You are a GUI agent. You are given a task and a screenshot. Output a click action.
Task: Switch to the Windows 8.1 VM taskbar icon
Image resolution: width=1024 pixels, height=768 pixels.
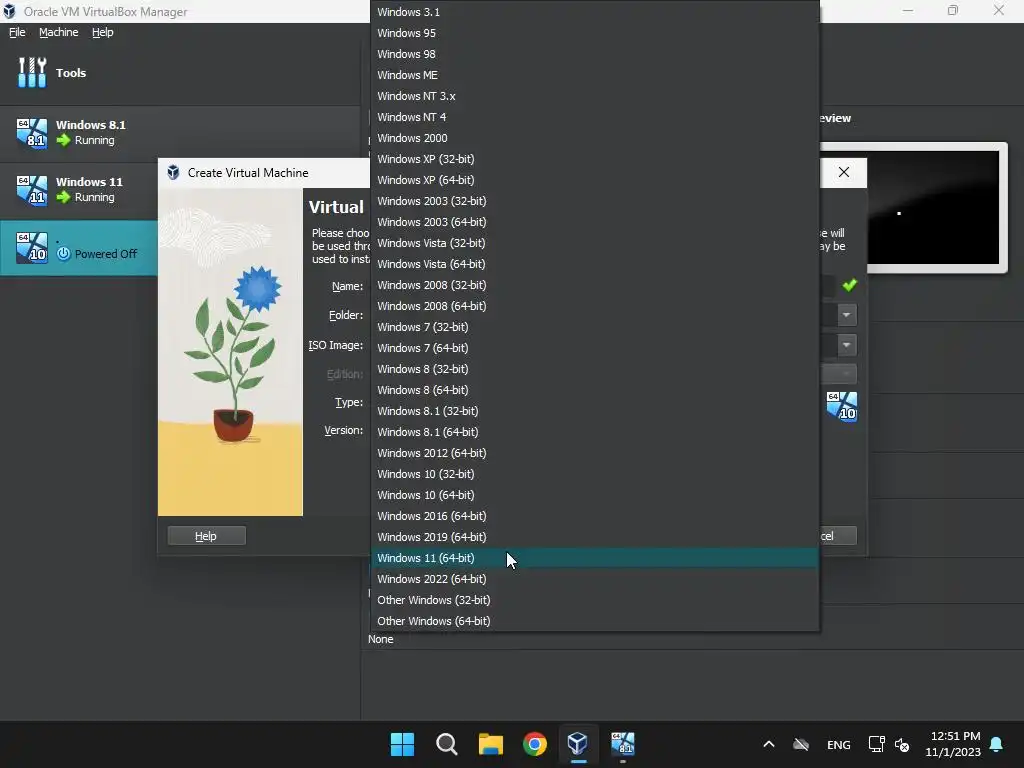(622, 744)
